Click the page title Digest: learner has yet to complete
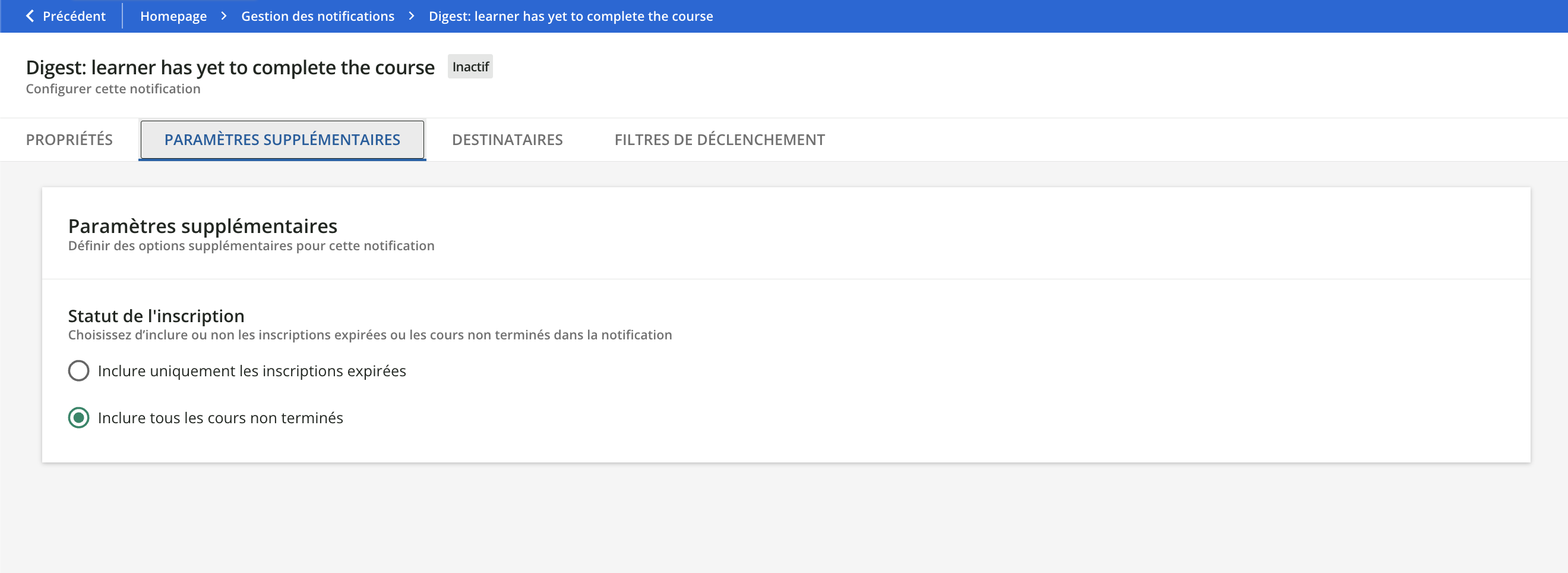1568x573 pixels. (230, 67)
